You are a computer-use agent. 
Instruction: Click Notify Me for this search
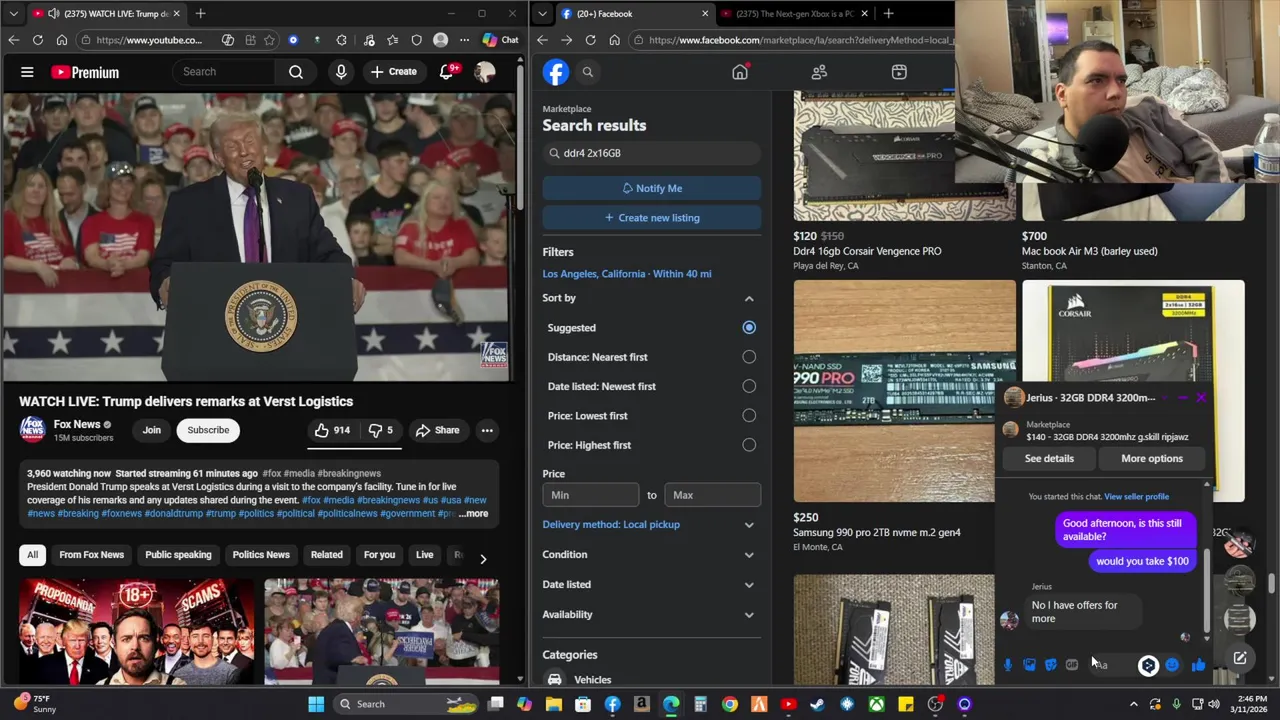click(x=651, y=188)
